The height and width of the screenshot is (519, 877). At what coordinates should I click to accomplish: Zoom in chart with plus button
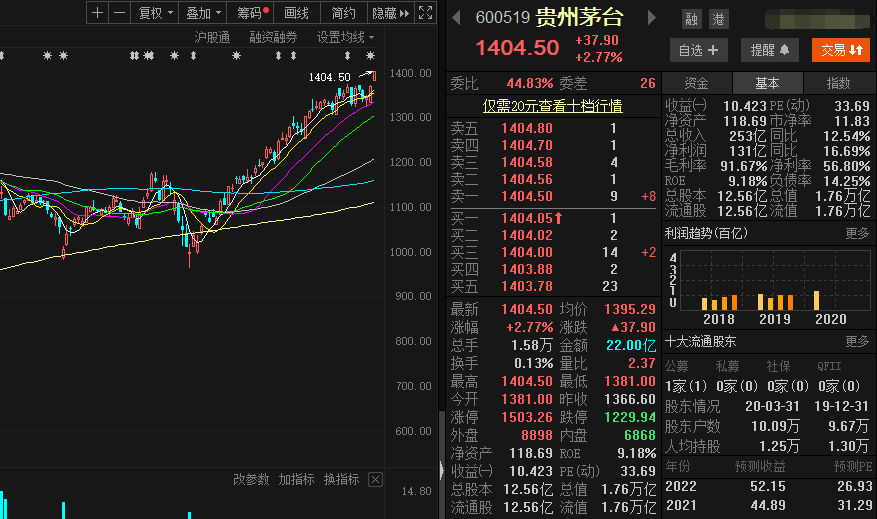[97, 13]
